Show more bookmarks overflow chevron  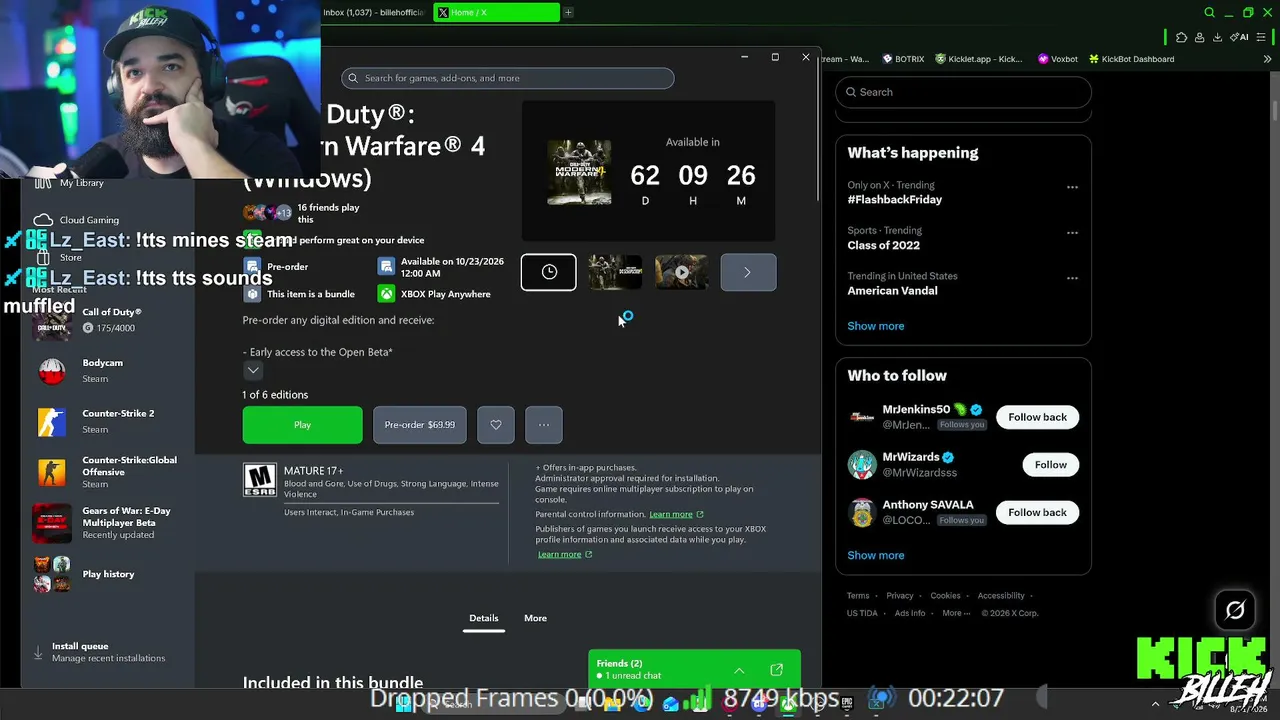click(x=1268, y=59)
